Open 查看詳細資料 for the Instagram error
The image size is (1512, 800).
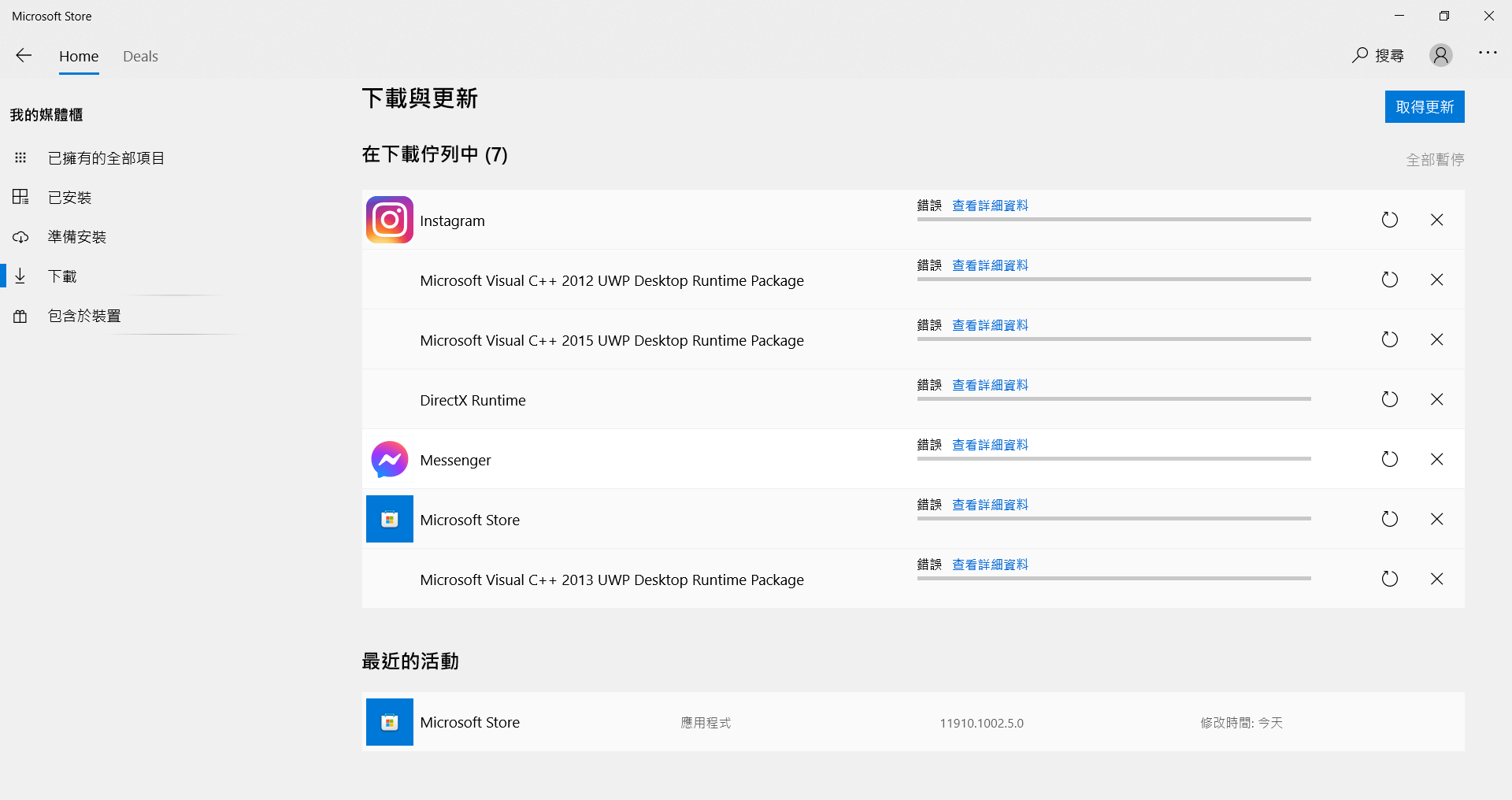point(990,205)
